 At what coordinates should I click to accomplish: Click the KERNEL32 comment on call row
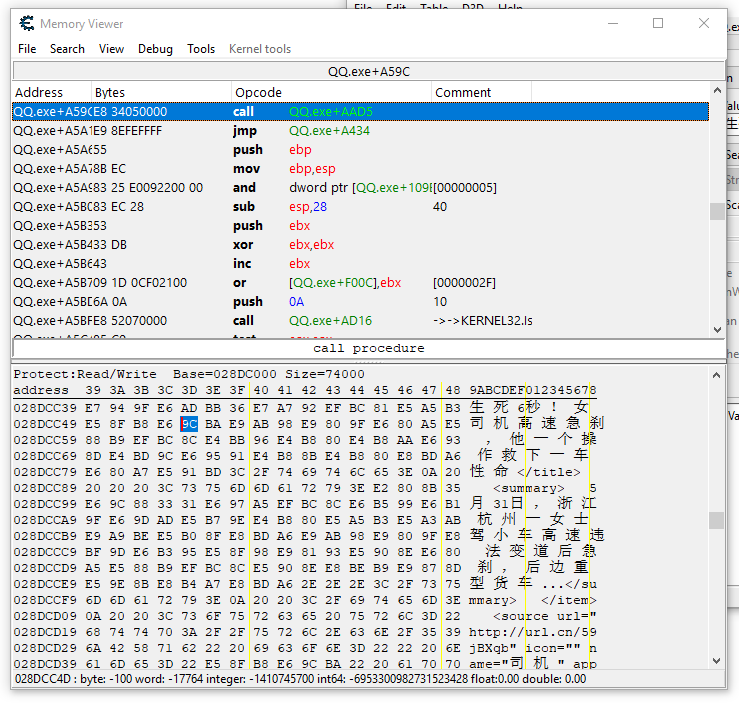[x=483, y=320]
